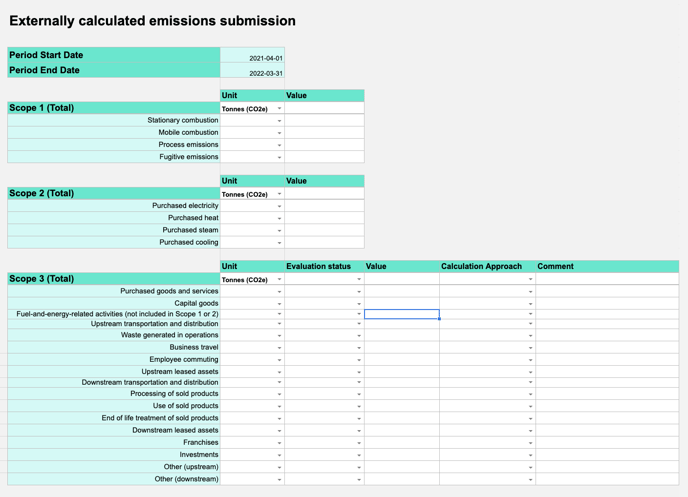Select the Scope 2 Value column header
The height and width of the screenshot is (497, 688).
pyautogui.click(x=324, y=181)
